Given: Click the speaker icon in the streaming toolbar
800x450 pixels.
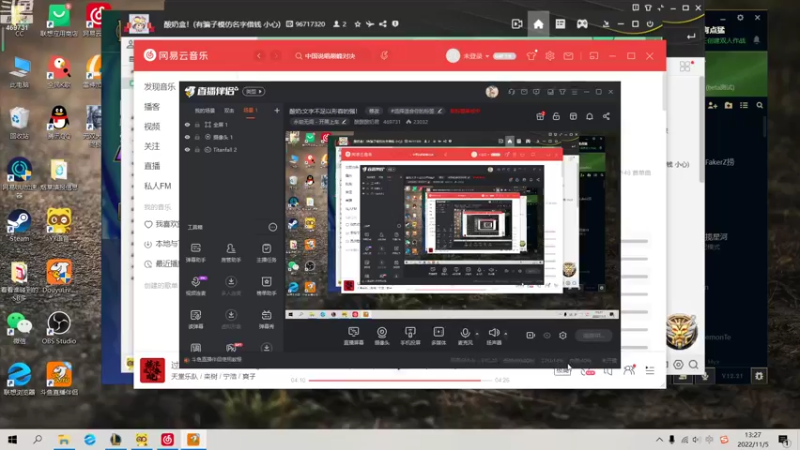Looking at the screenshot, I should 493,333.
